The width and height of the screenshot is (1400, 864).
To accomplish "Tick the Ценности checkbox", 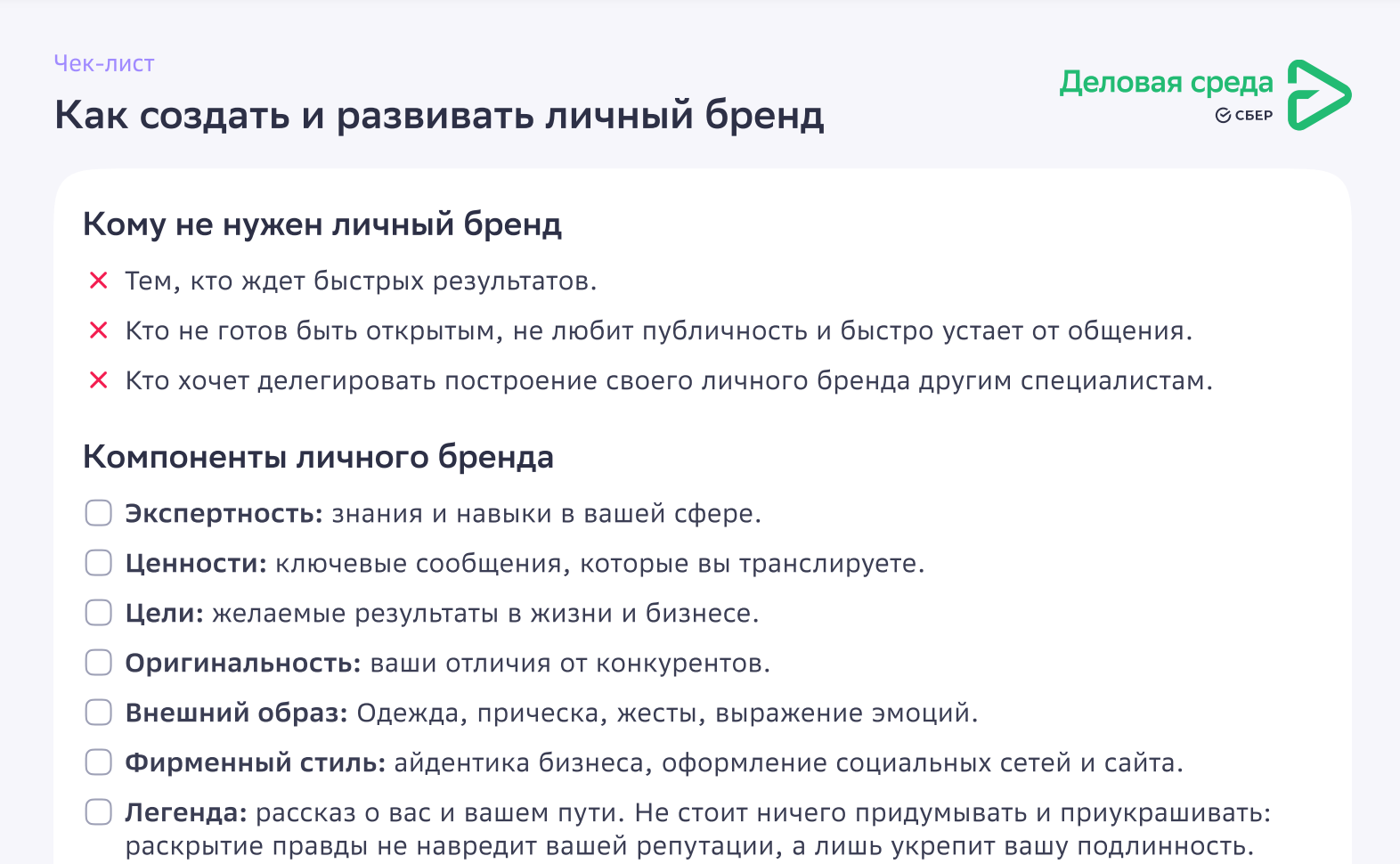I will (x=98, y=563).
